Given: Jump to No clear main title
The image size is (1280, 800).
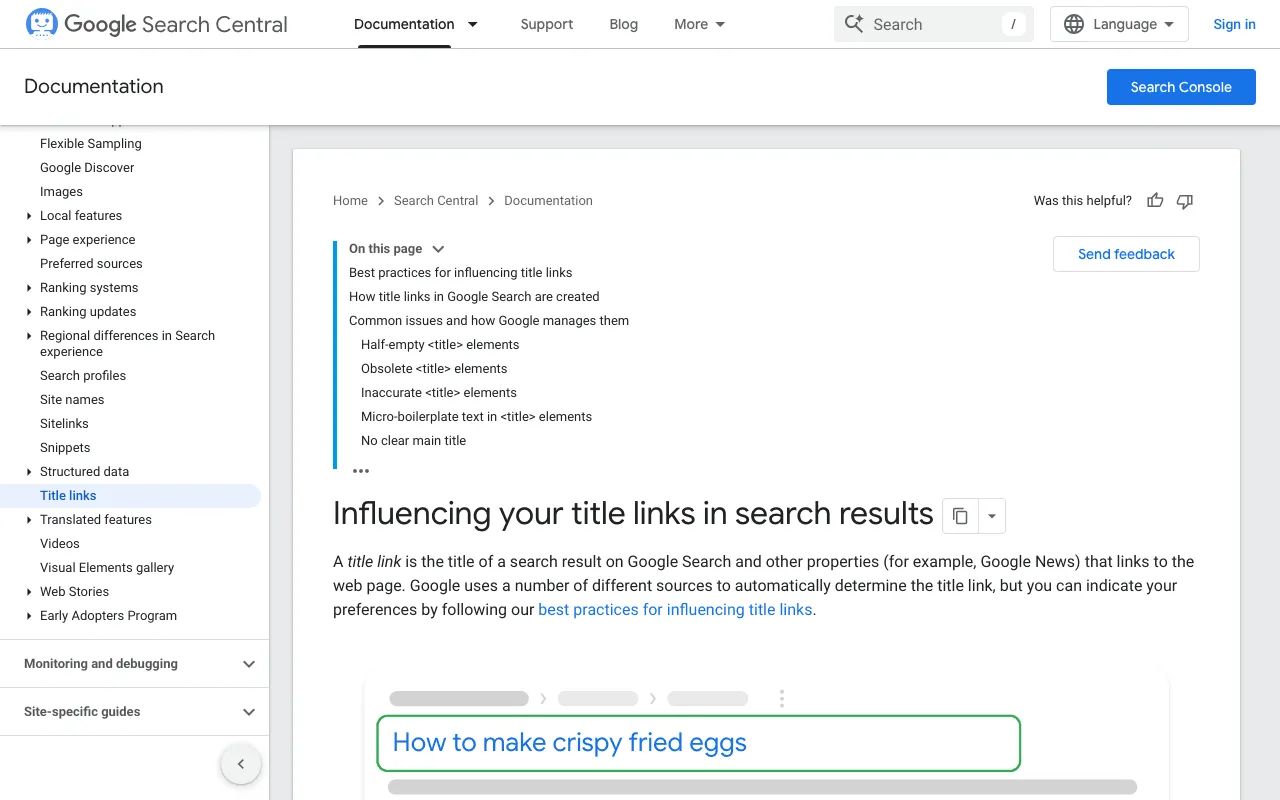Looking at the screenshot, I should click(x=413, y=441).
